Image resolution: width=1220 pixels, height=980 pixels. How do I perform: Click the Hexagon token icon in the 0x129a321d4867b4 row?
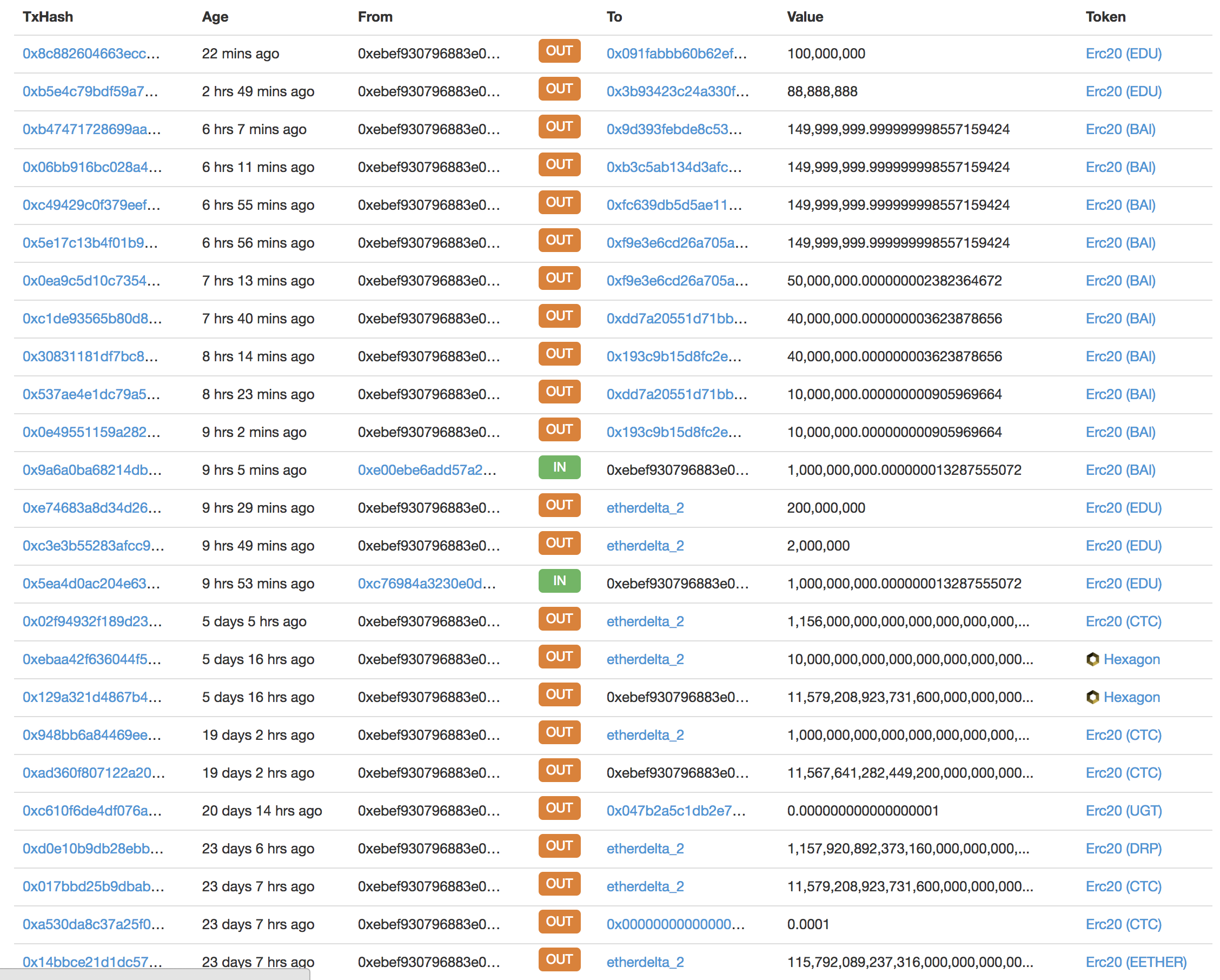[1092, 697]
